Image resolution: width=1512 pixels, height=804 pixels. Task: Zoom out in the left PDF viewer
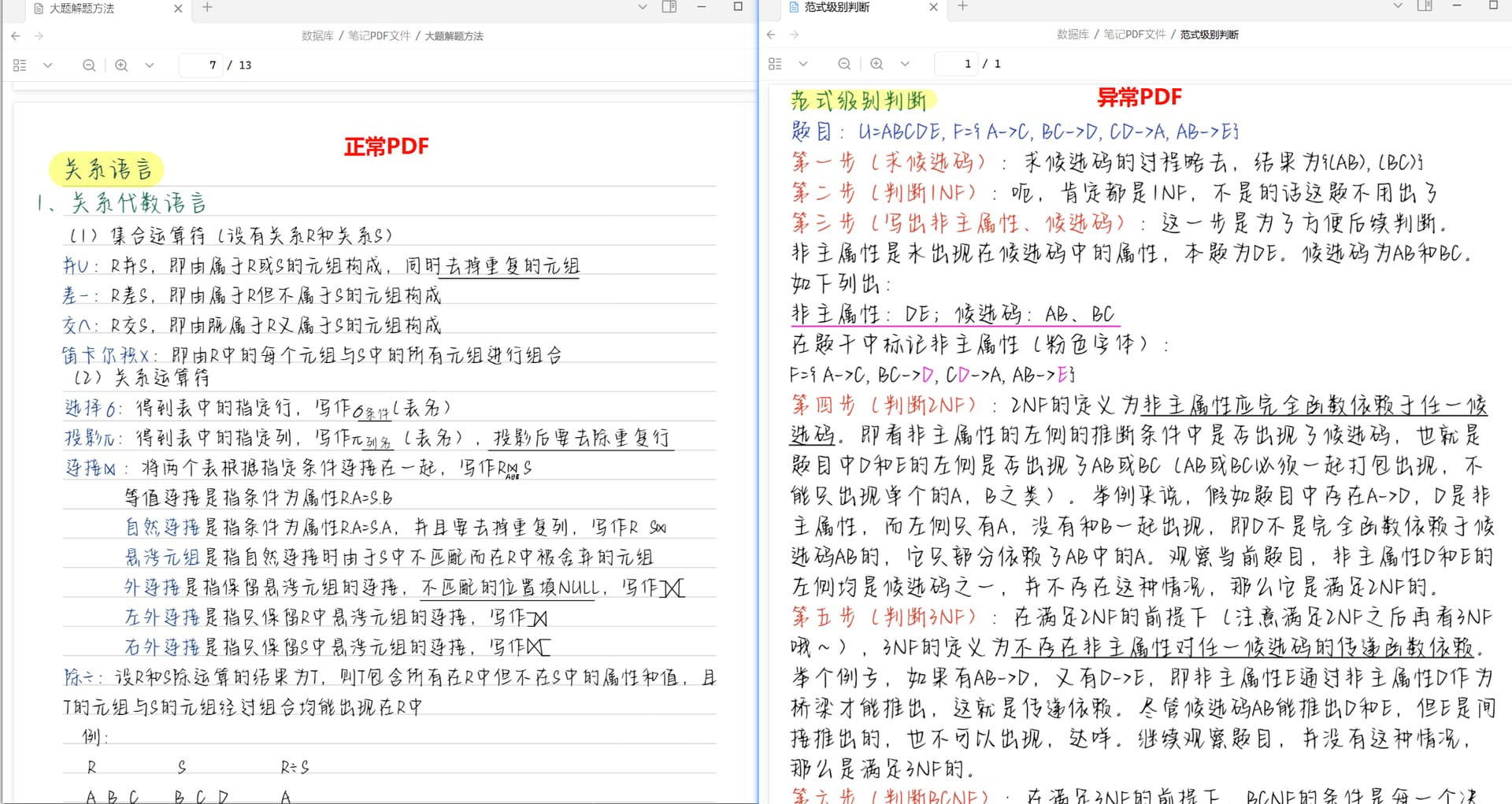click(x=89, y=65)
